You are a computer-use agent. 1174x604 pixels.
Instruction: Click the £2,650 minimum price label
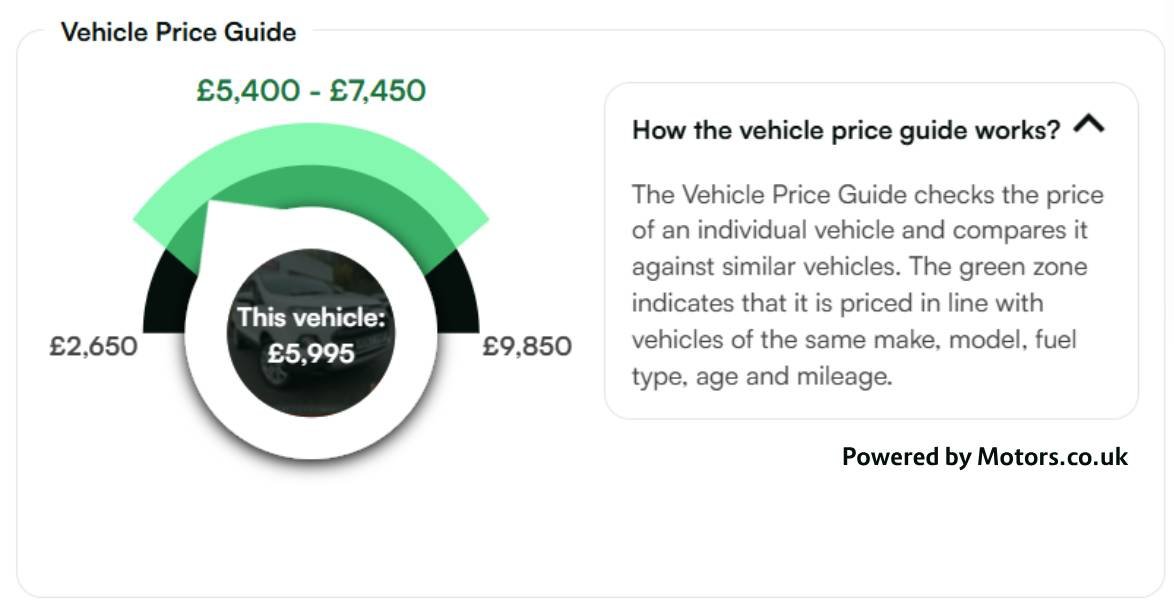click(94, 347)
